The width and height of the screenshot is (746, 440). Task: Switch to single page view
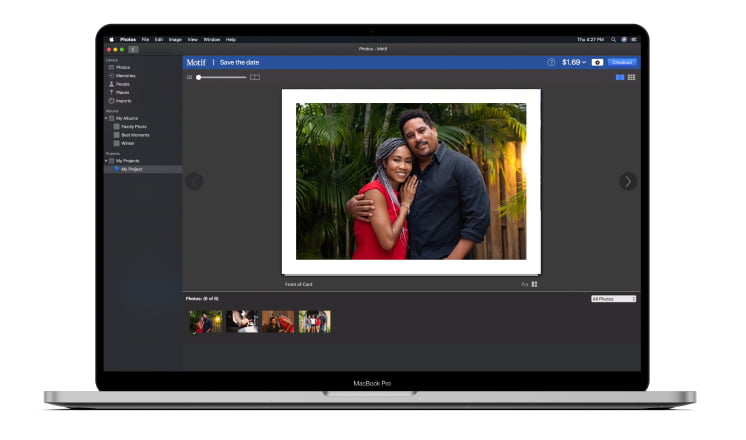(x=620, y=77)
